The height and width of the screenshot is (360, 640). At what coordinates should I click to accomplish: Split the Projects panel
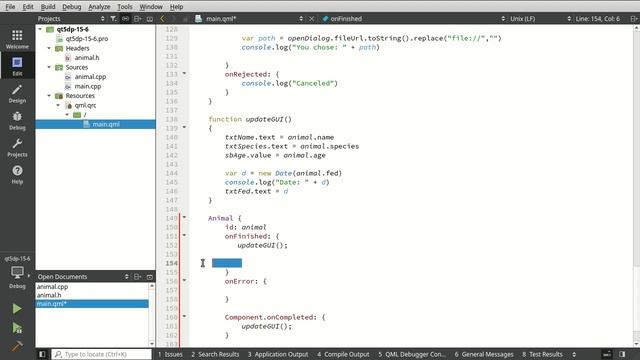138,18
